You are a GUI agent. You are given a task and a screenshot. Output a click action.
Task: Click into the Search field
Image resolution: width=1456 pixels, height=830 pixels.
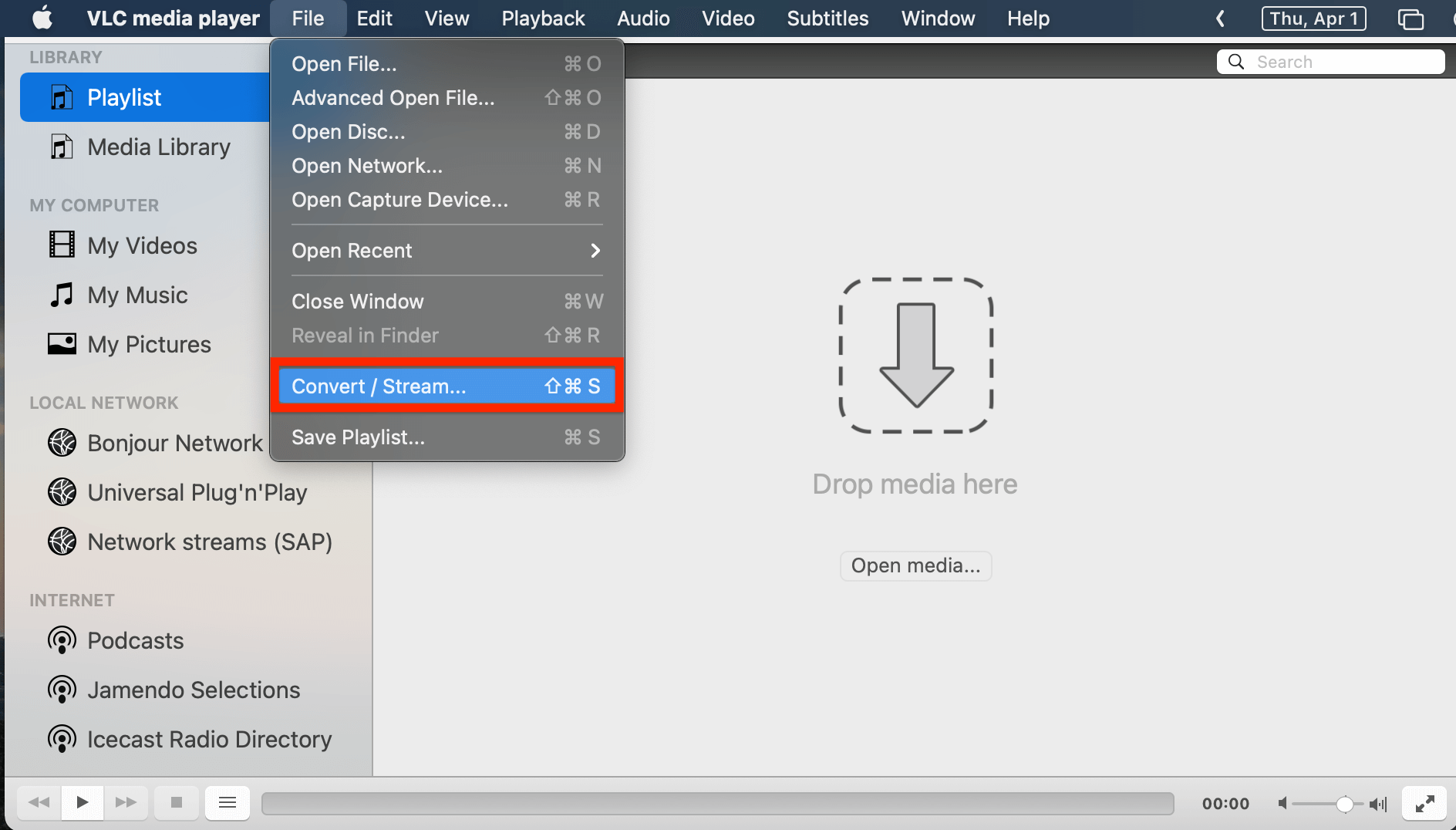(1330, 62)
